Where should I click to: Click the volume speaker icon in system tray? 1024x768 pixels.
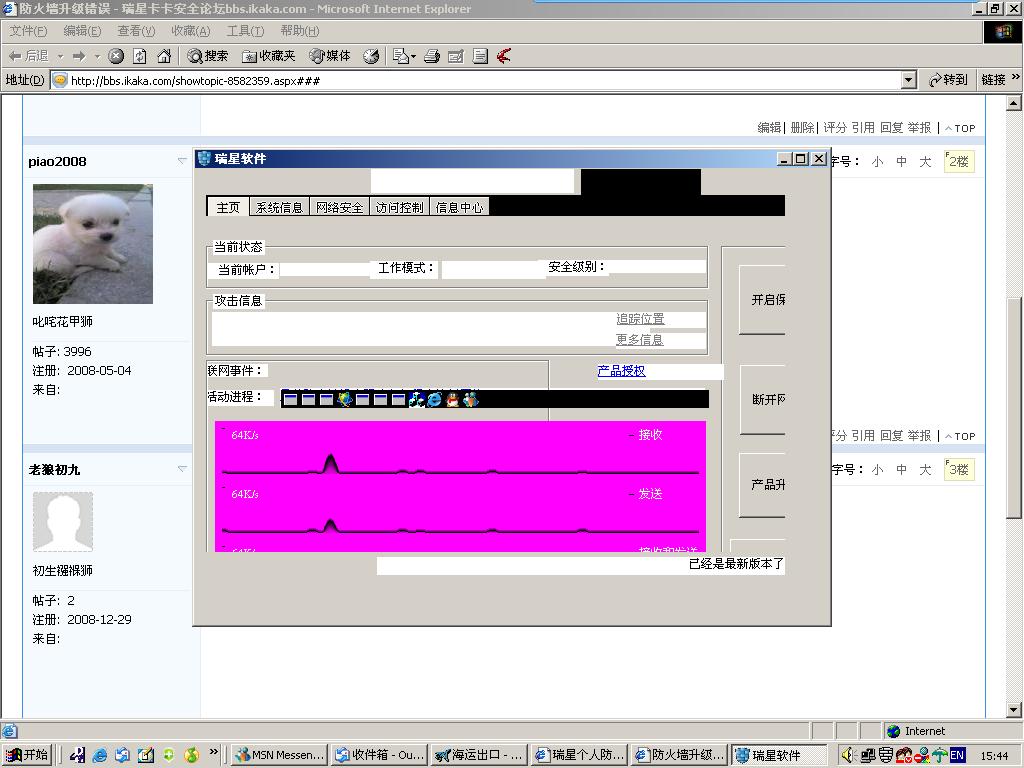848,755
